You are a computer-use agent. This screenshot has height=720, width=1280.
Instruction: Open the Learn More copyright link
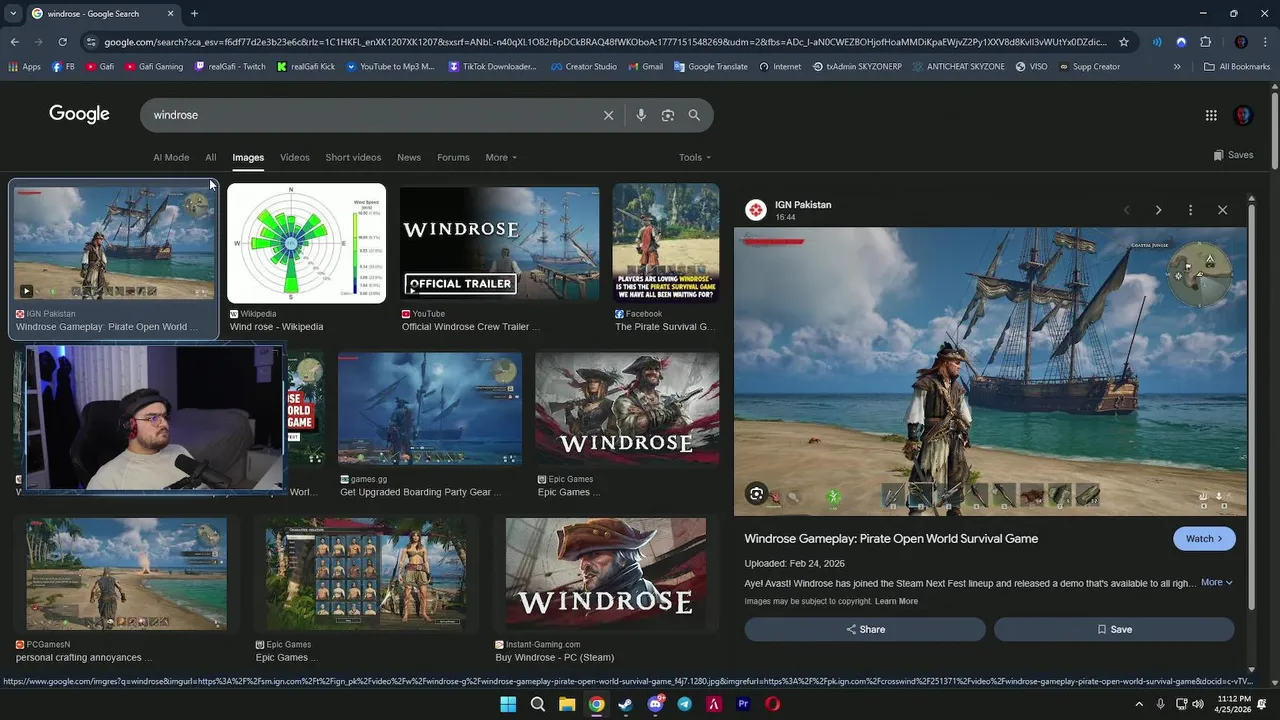[896, 601]
